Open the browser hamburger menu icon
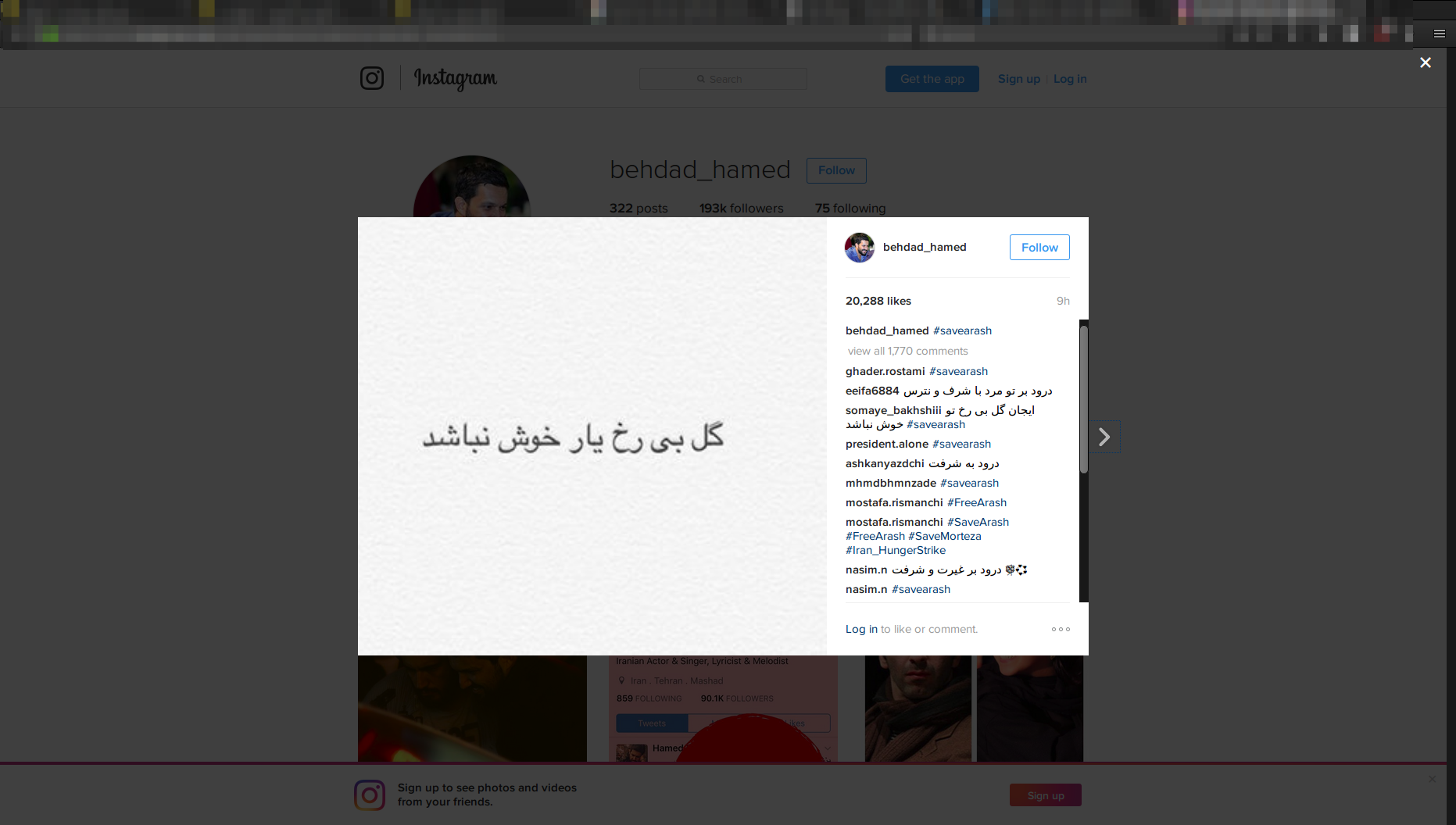Viewport: 1456px width, 825px height. (1439, 34)
